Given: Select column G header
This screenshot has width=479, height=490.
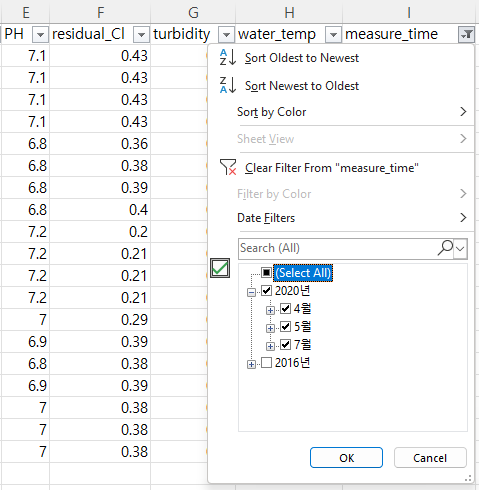Looking at the screenshot, I should (x=193, y=12).
